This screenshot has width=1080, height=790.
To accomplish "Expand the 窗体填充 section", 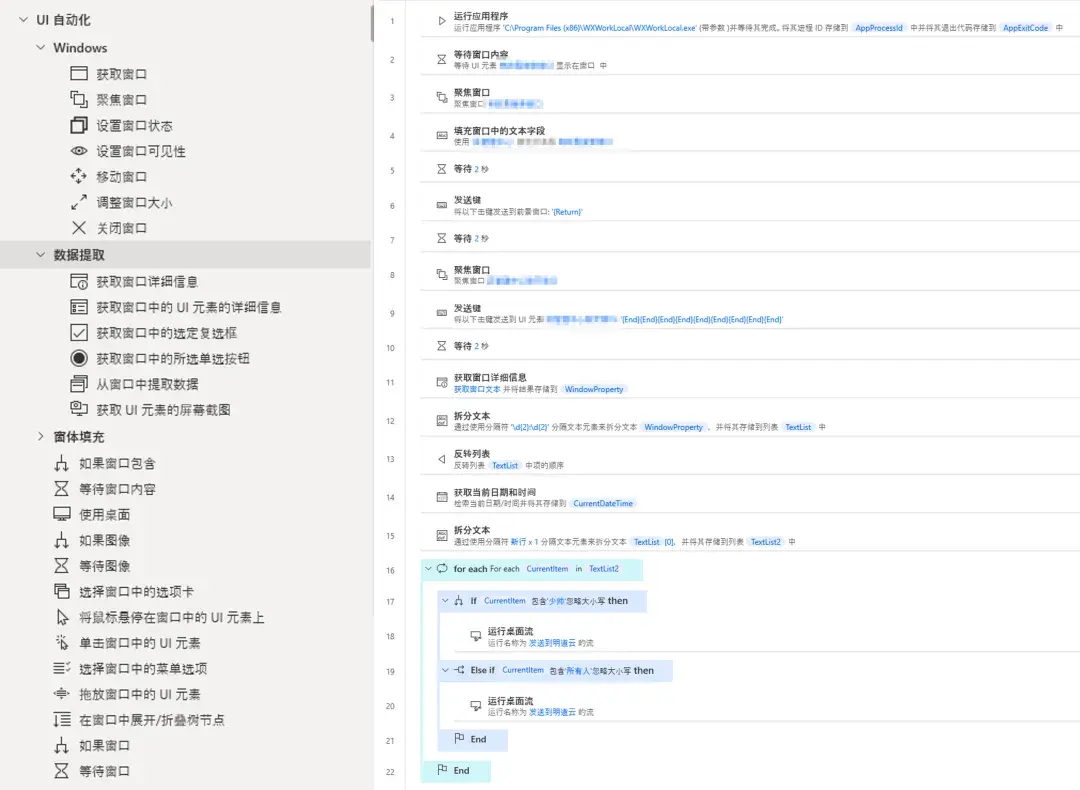I will click(x=41, y=436).
